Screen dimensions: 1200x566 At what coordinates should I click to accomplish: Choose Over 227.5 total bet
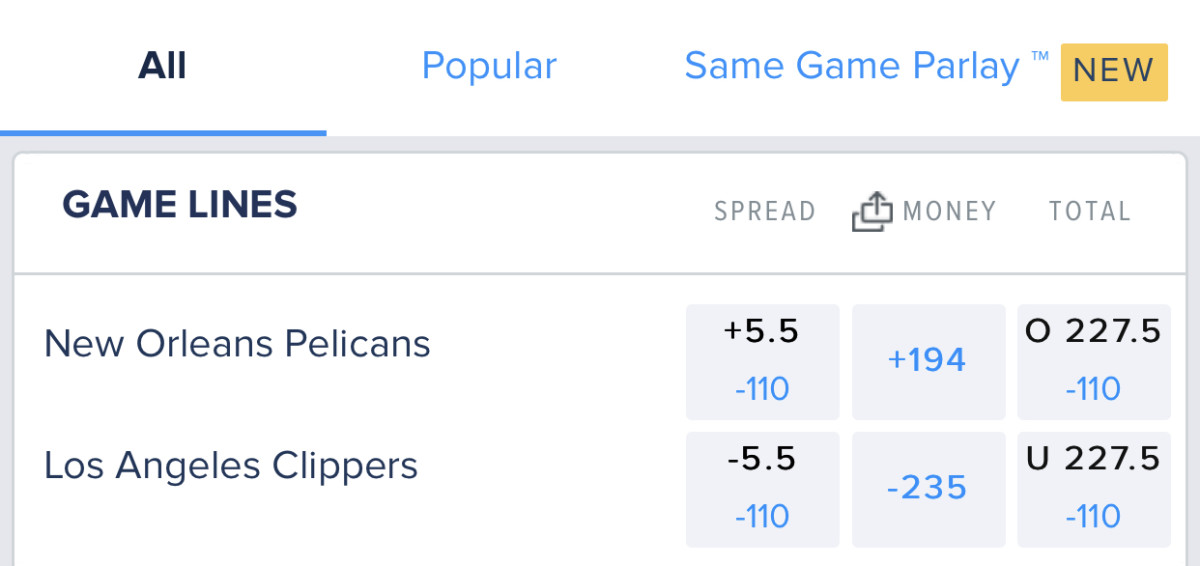tap(1093, 361)
